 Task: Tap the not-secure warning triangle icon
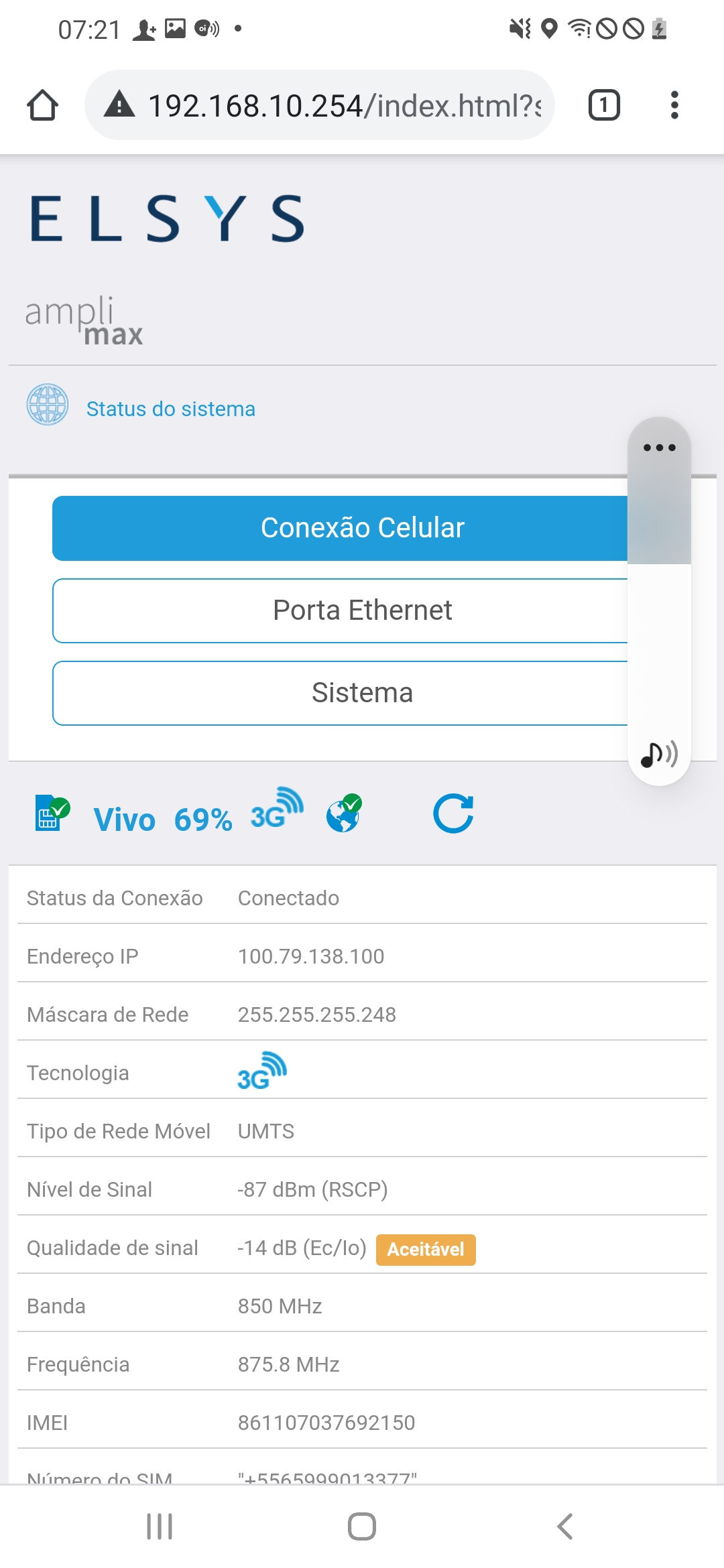(119, 105)
